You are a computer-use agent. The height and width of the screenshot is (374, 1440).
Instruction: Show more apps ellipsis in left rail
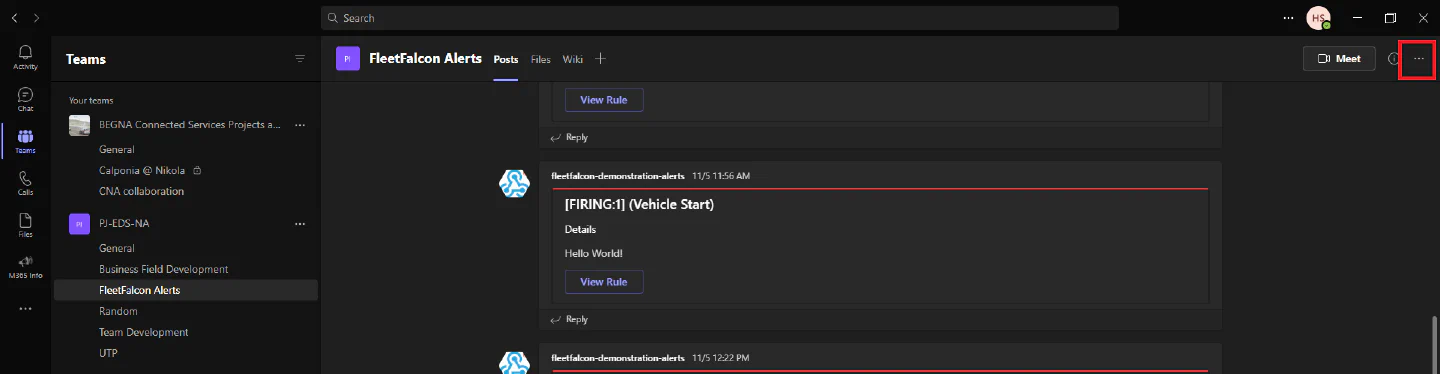(26, 309)
